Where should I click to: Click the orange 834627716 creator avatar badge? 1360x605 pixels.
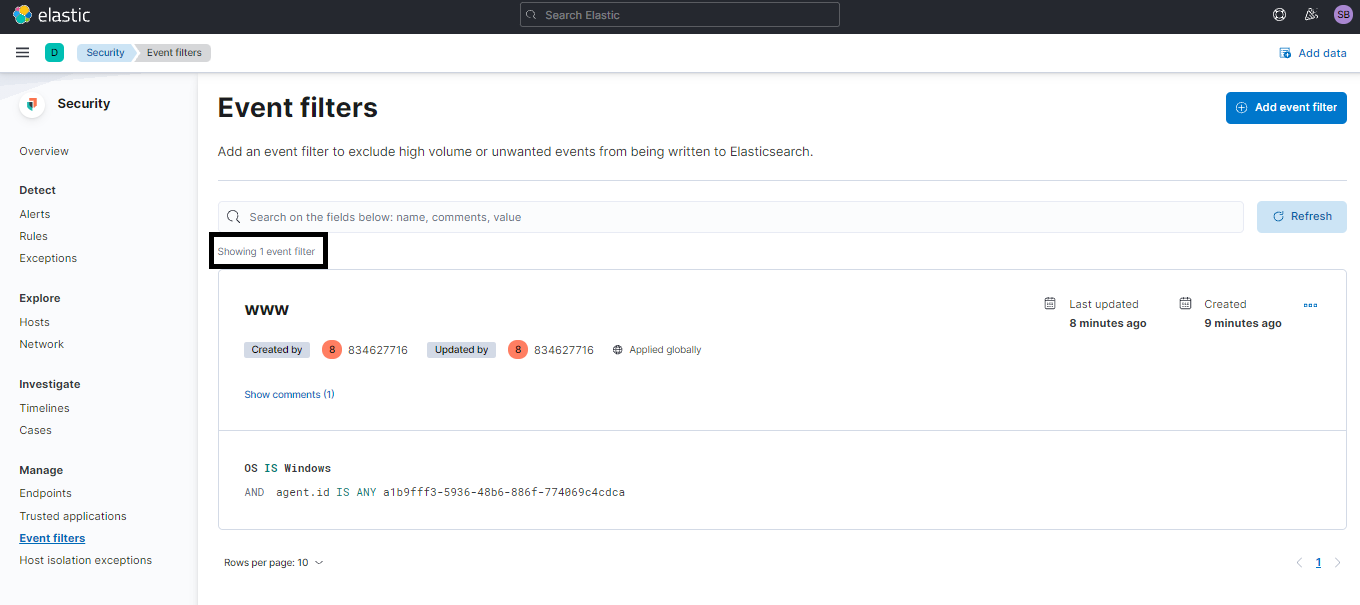[x=331, y=349]
